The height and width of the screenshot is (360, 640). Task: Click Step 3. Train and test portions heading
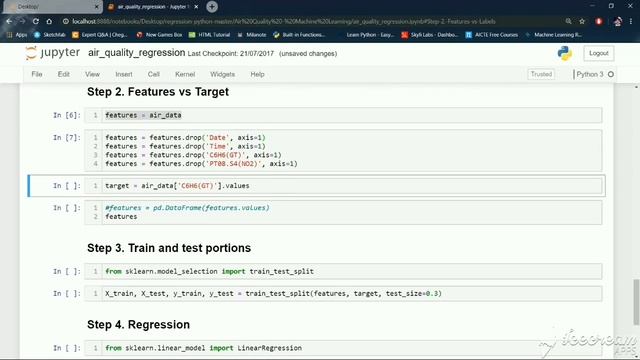169,248
